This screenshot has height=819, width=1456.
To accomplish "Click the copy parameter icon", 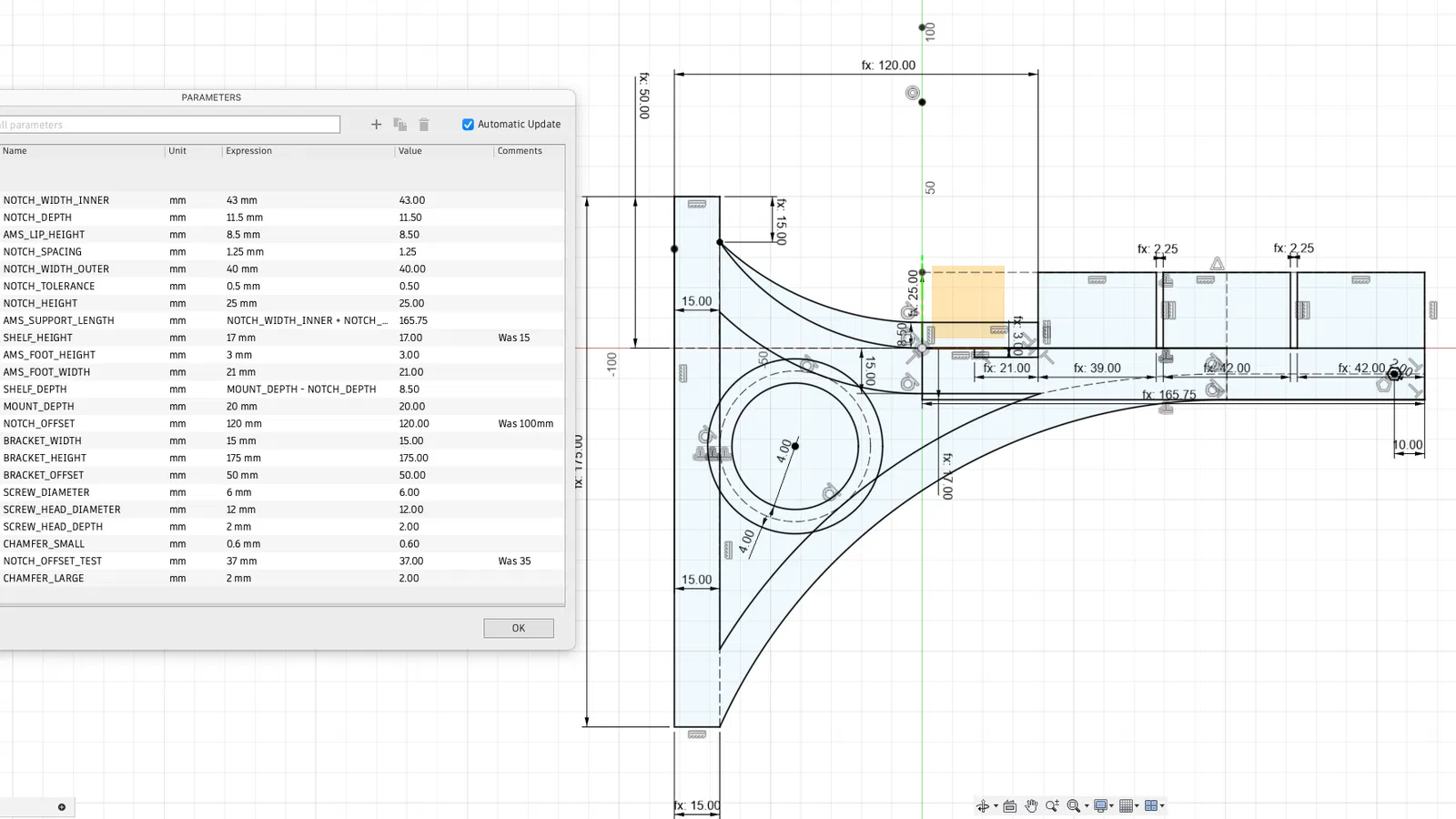I will pos(399,125).
